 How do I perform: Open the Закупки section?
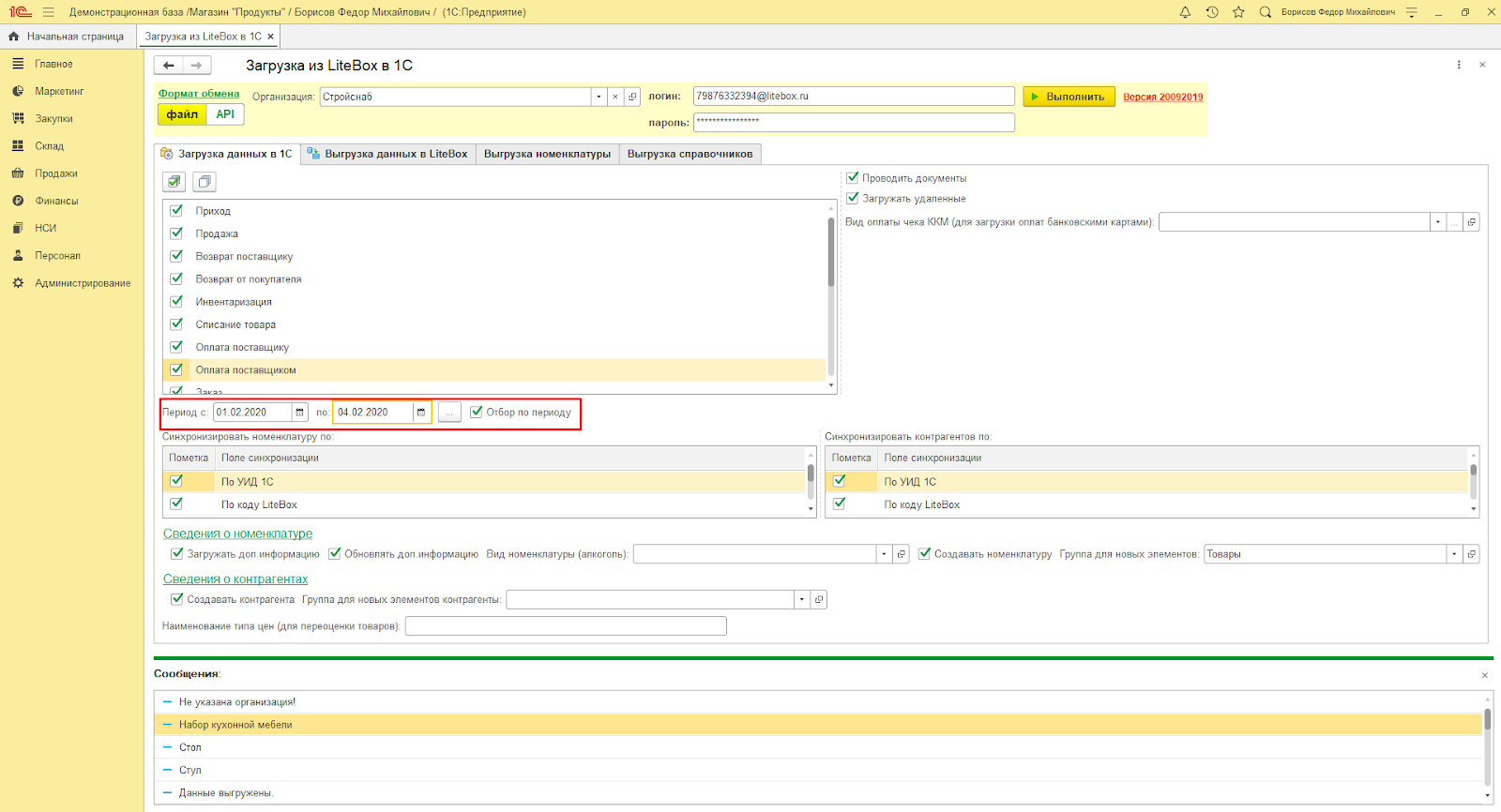(53, 119)
